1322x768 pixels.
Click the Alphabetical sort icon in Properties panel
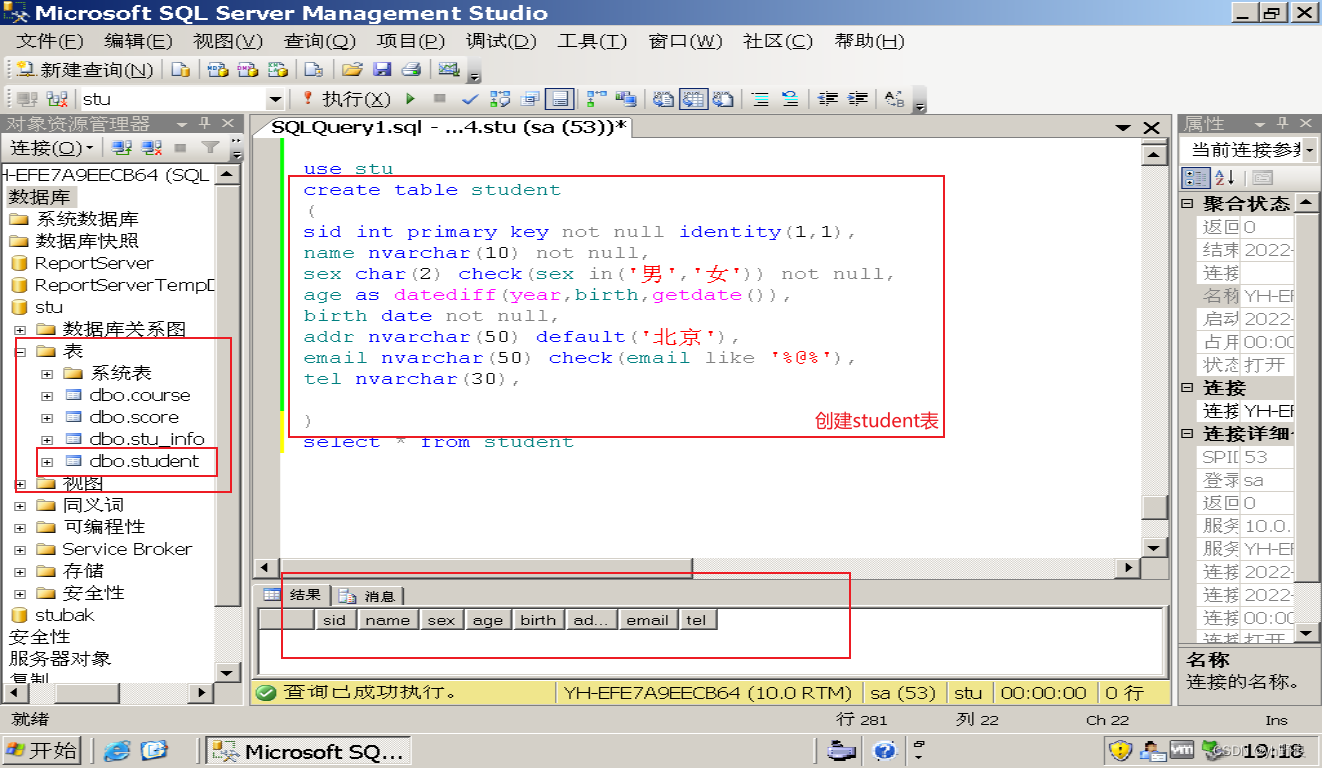click(1225, 178)
